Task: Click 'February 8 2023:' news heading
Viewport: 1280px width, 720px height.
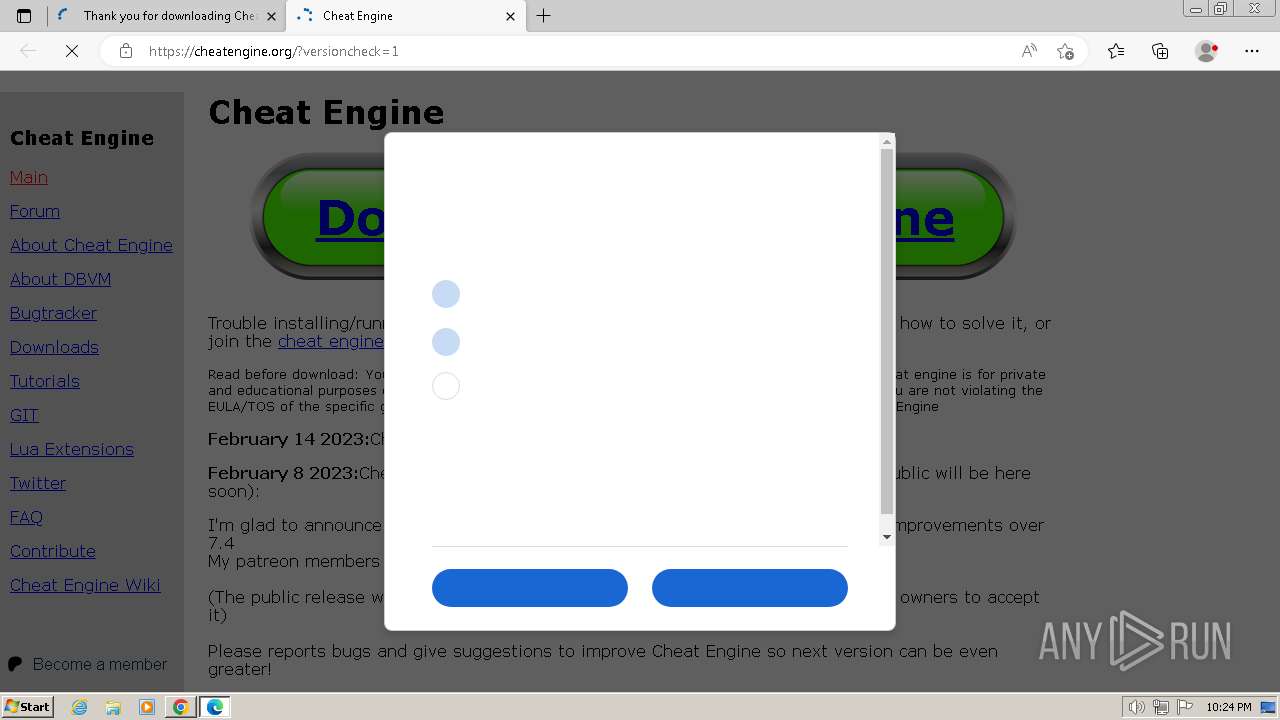Action: 283,473
